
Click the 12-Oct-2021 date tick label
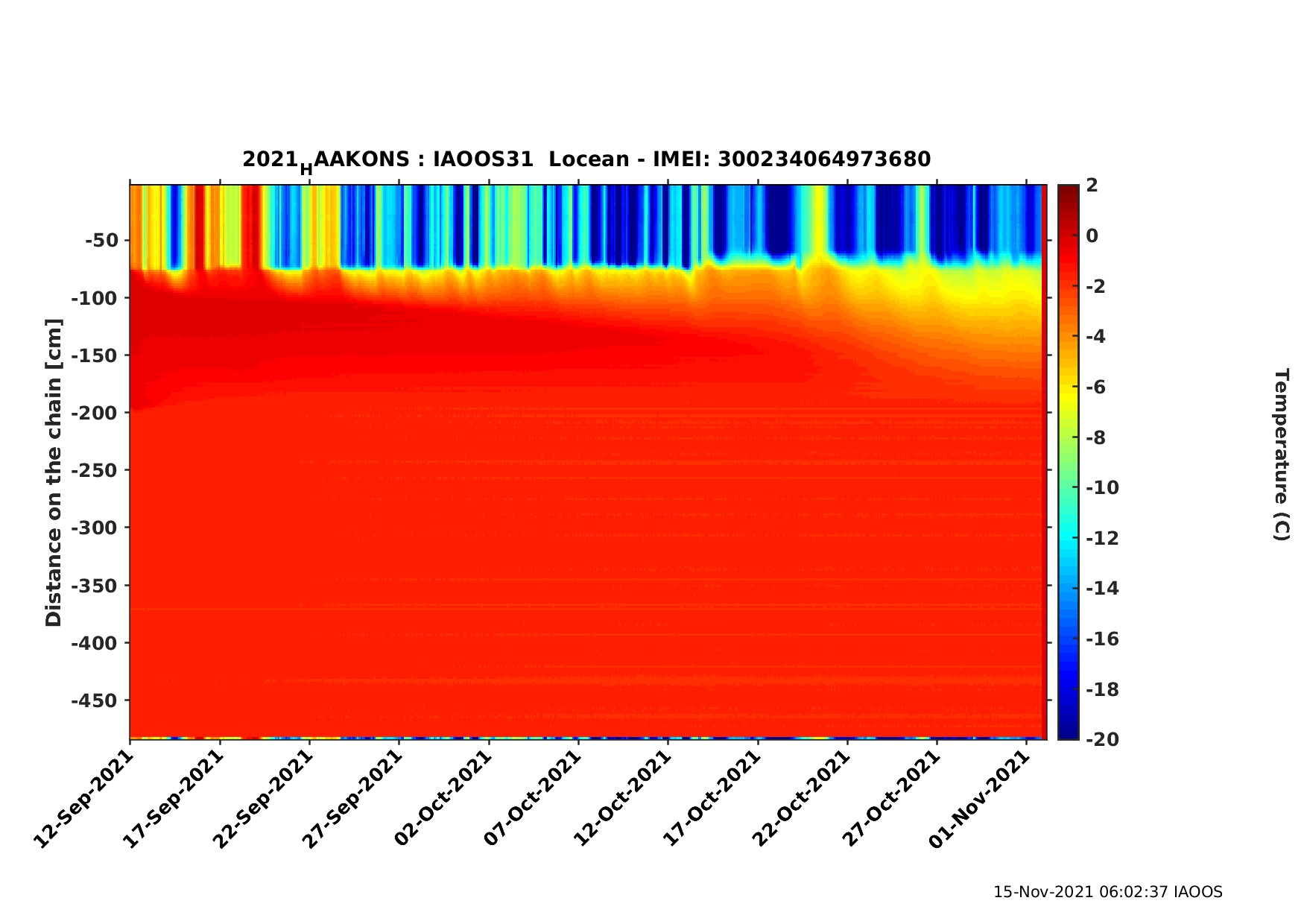(x=622, y=798)
